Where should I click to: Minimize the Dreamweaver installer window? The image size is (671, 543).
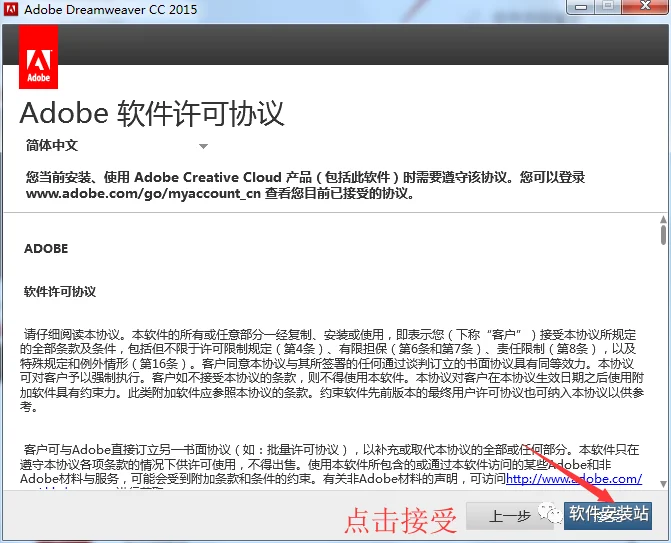click(x=581, y=7)
